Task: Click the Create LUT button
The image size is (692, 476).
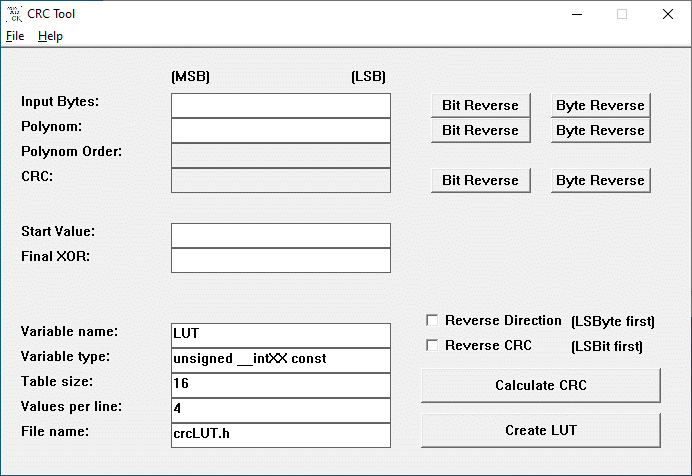Action: [x=541, y=430]
